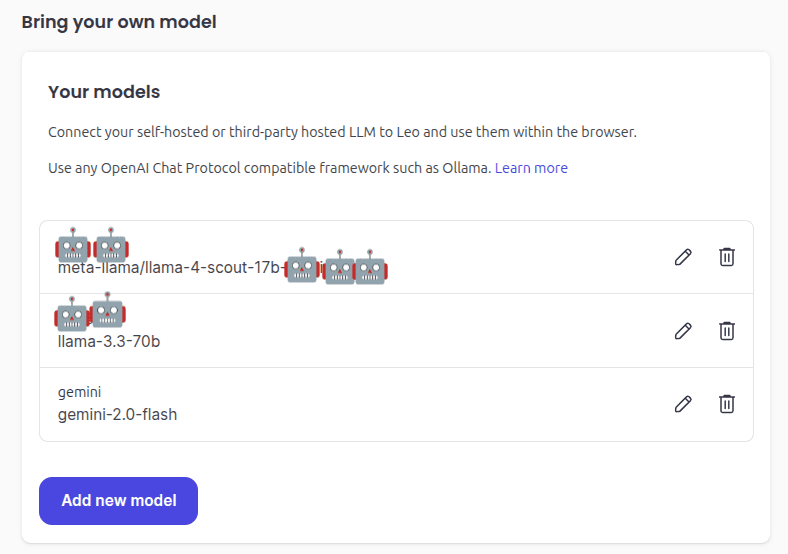Remove llama-3.3-70b using trash icon

point(727,330)
